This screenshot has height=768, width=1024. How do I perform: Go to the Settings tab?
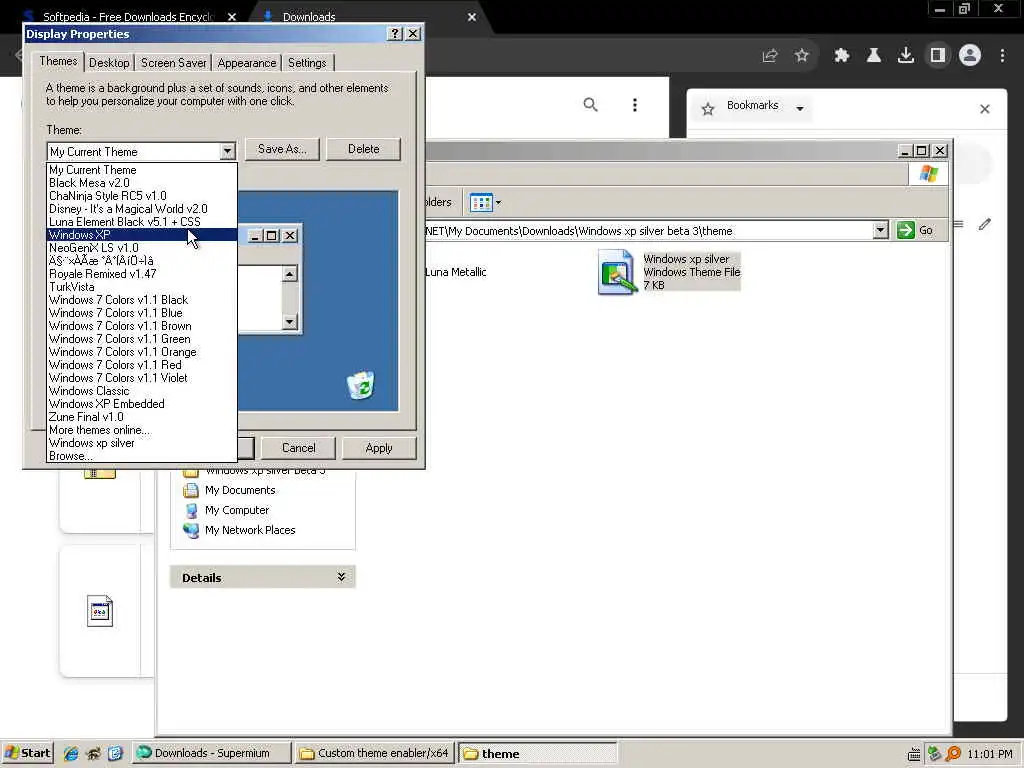pyautogui.click(x=307, y=63)
